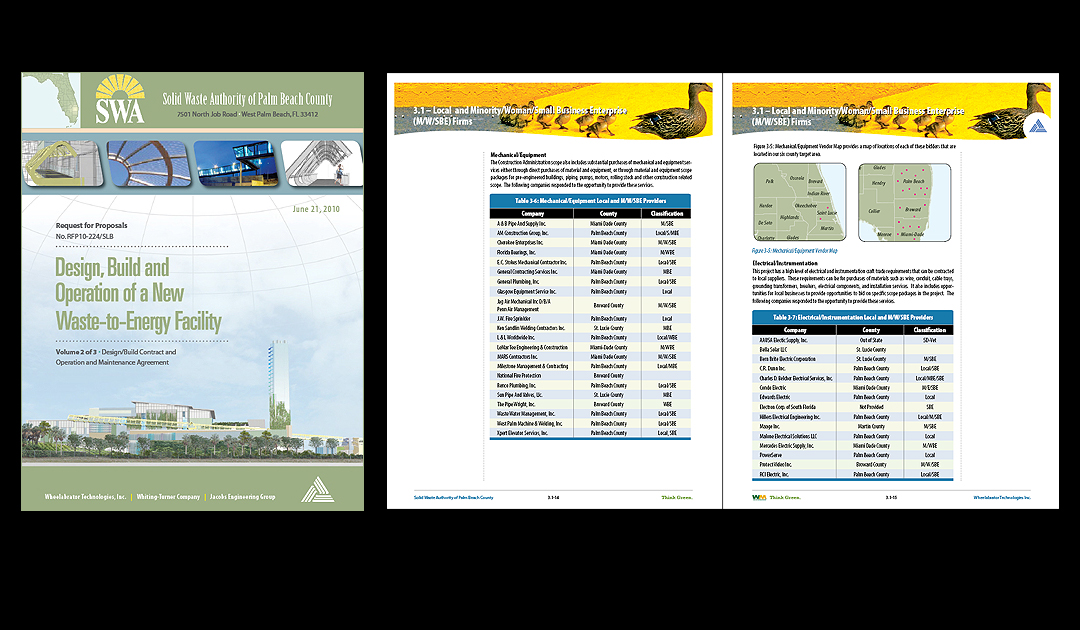The image size is (1080, 630).
Task: Click the WM logo in the right page footer
Action: (x=758, y=497)
